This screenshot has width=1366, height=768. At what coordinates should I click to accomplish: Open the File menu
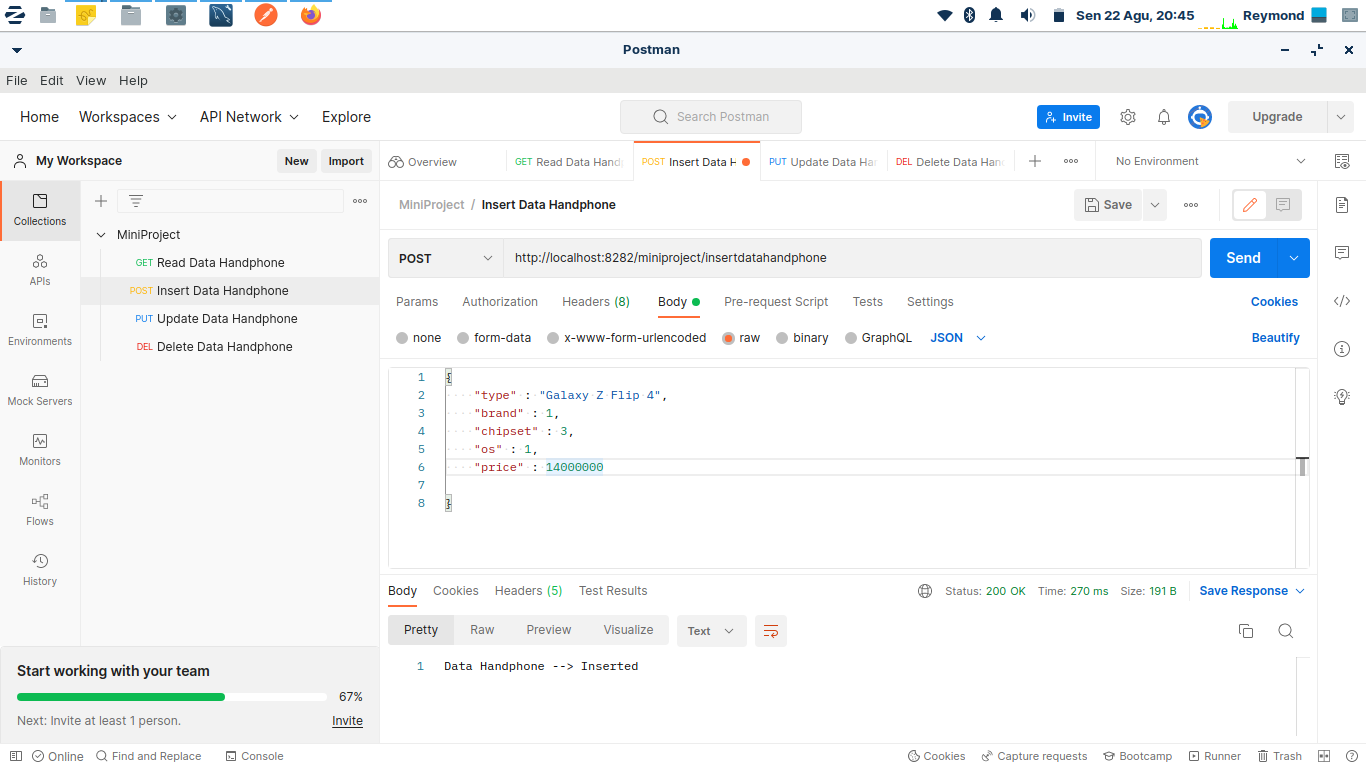click(x=17, y=81)
